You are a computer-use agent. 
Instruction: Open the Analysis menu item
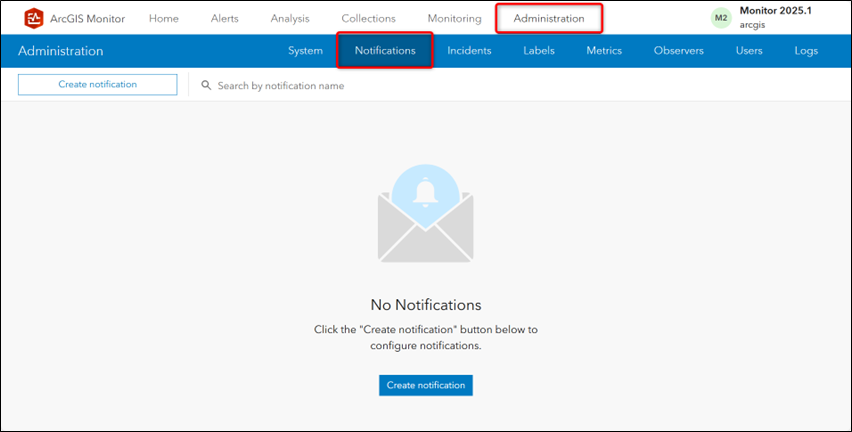(x=290, y=18)
